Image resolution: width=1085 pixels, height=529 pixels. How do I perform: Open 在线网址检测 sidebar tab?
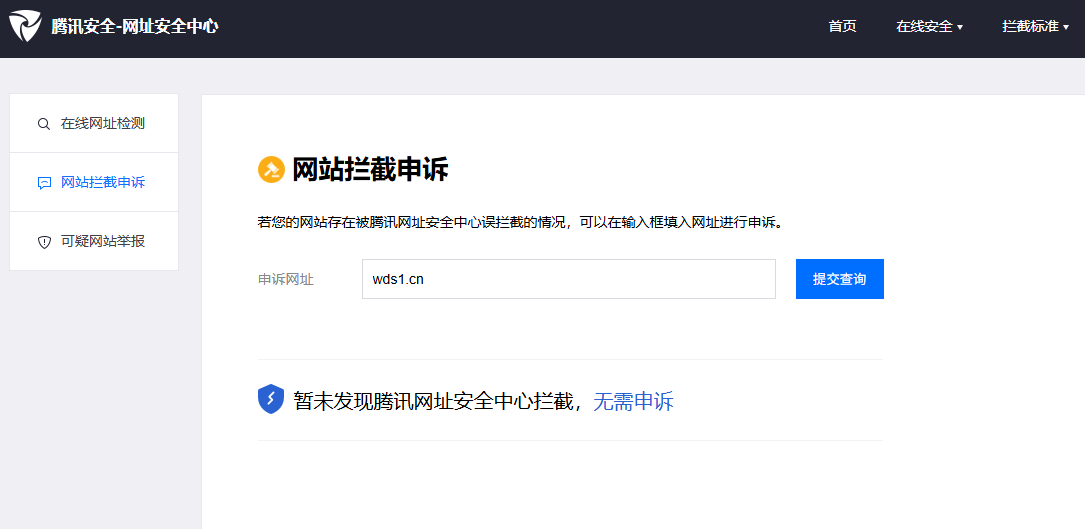(x=94, y=123)
